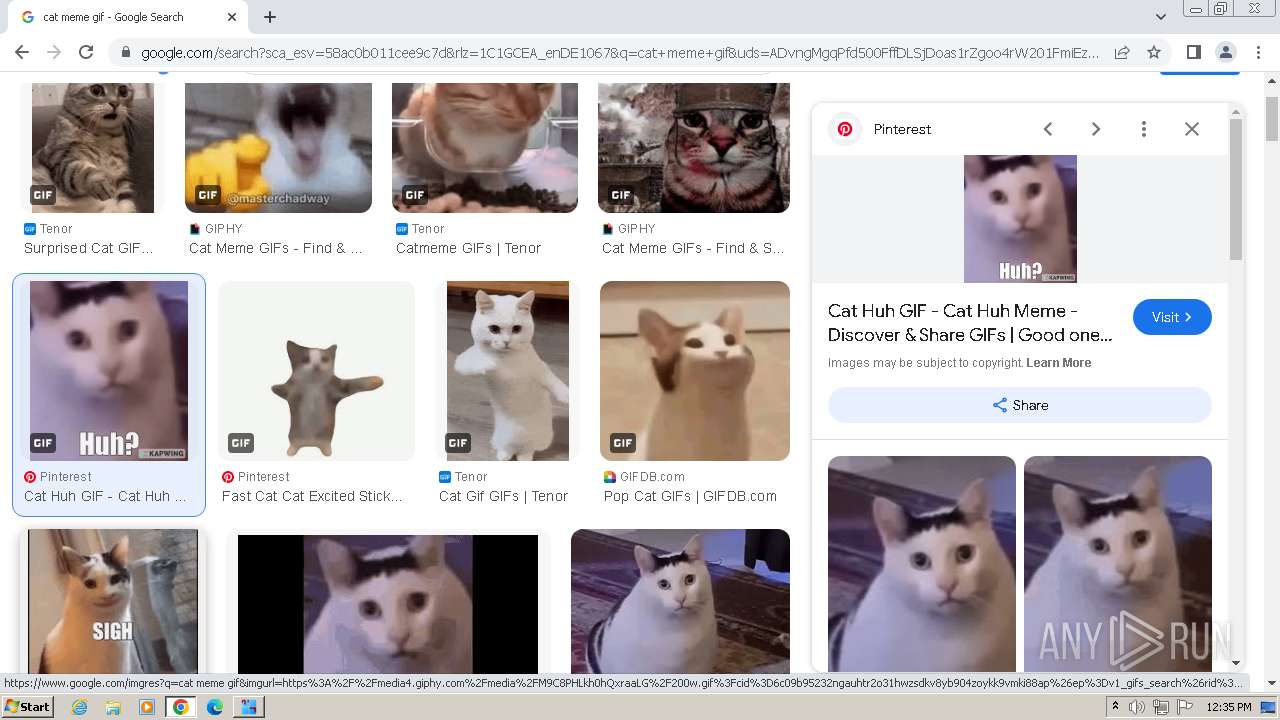The image size is (1280, 720).
Task: Toggle the browser side panel
Action: 1193,52
